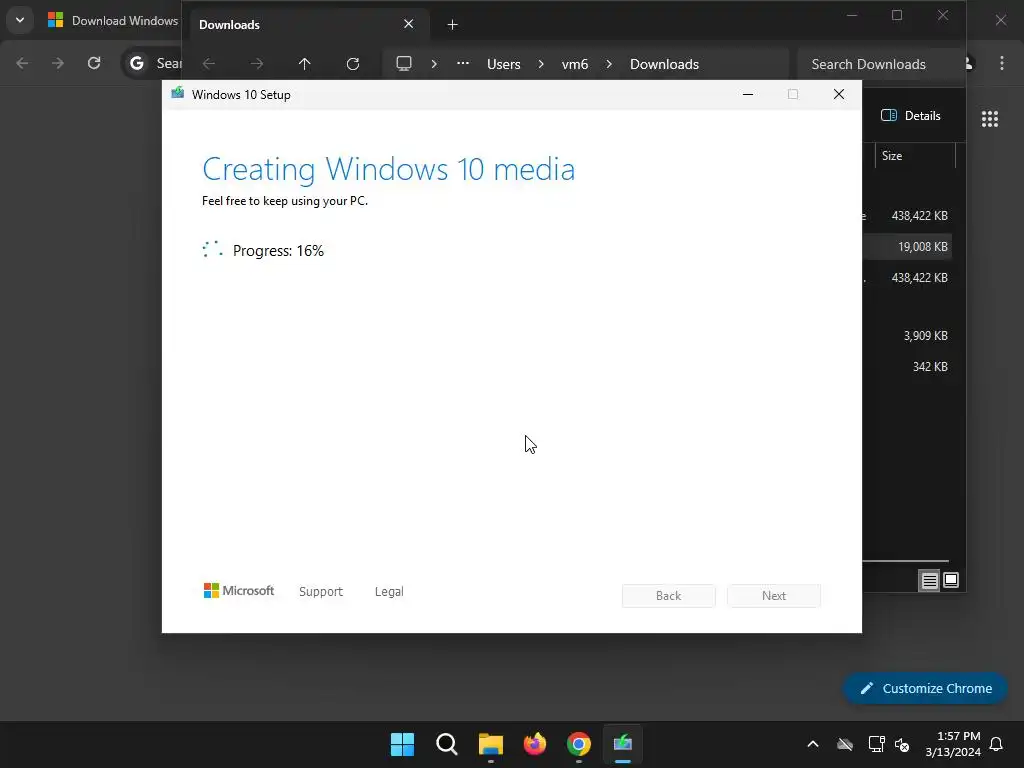Viewport: 1024px width, 768px height.
Task: Open the Support link in Windows 10 Setup
Action: coord(321,591)
